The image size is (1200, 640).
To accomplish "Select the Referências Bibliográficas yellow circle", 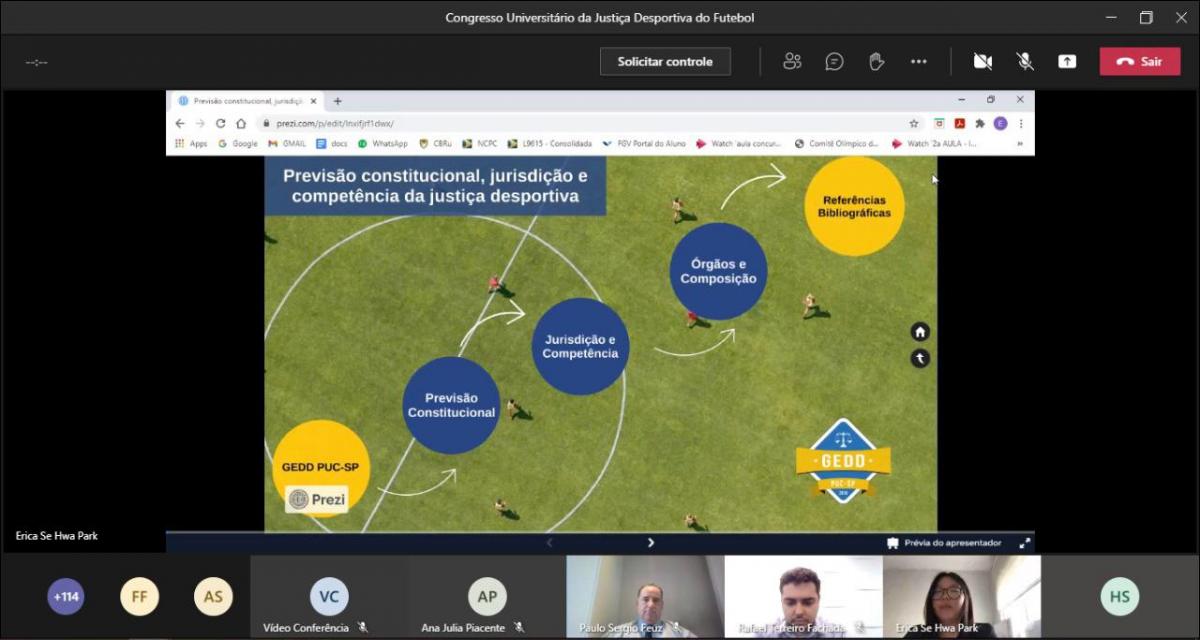I will tap(854, 206).
